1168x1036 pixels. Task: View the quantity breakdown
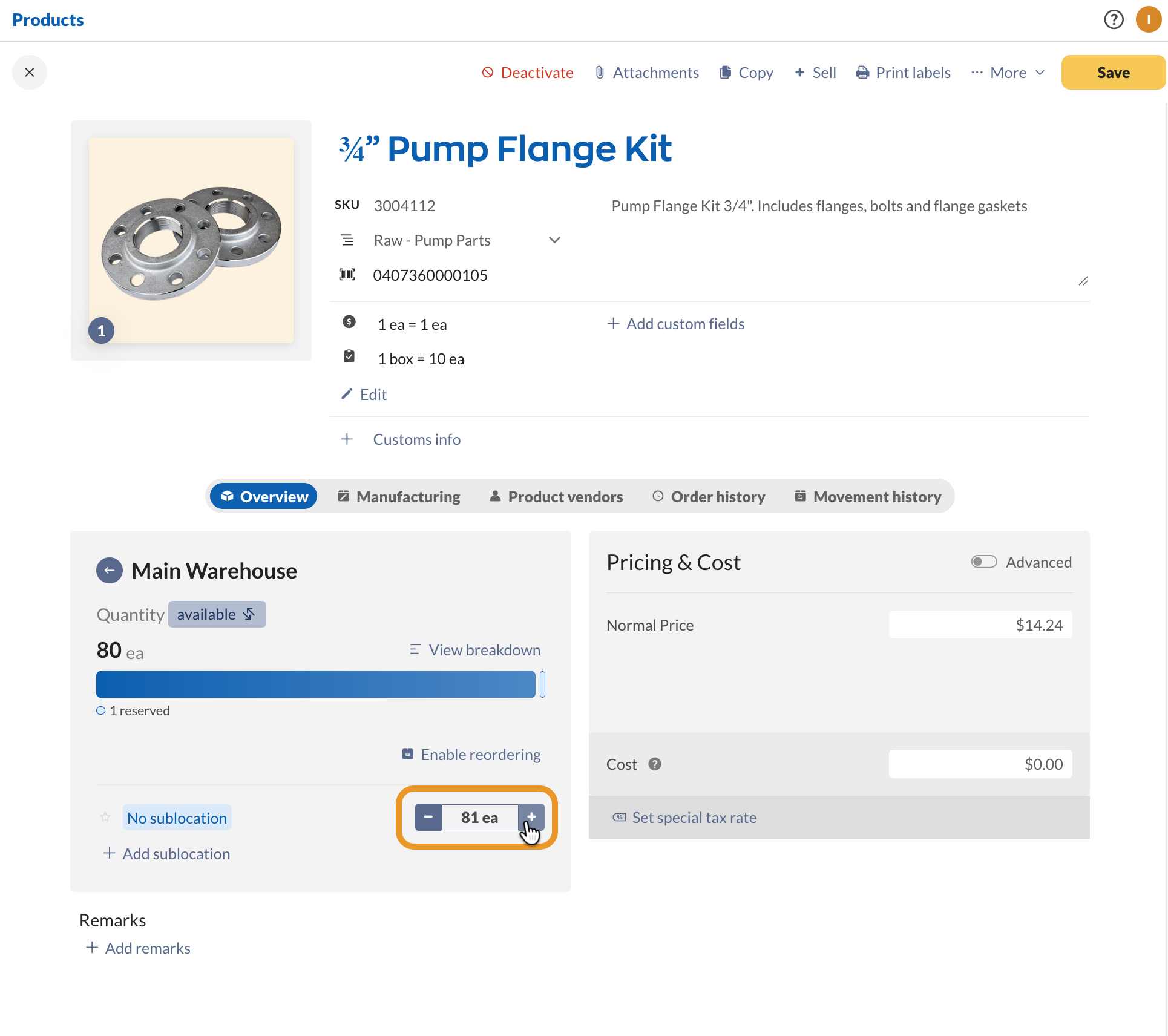coord(475,650)
